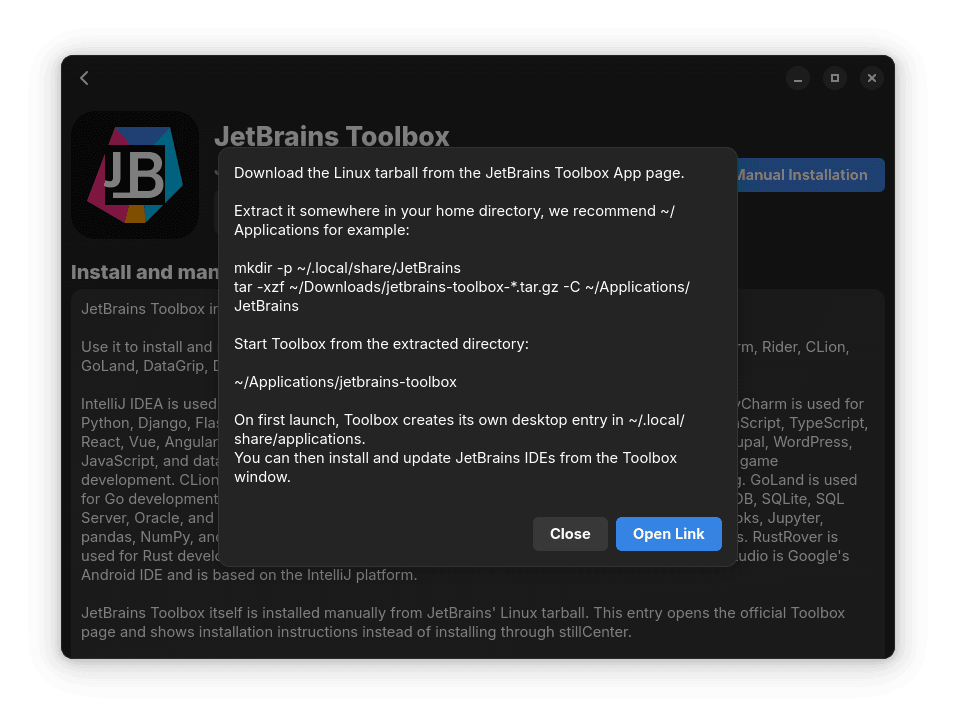Click the back arrow in the header
Viewport: 956px width, 726px height.
point(84,78)
